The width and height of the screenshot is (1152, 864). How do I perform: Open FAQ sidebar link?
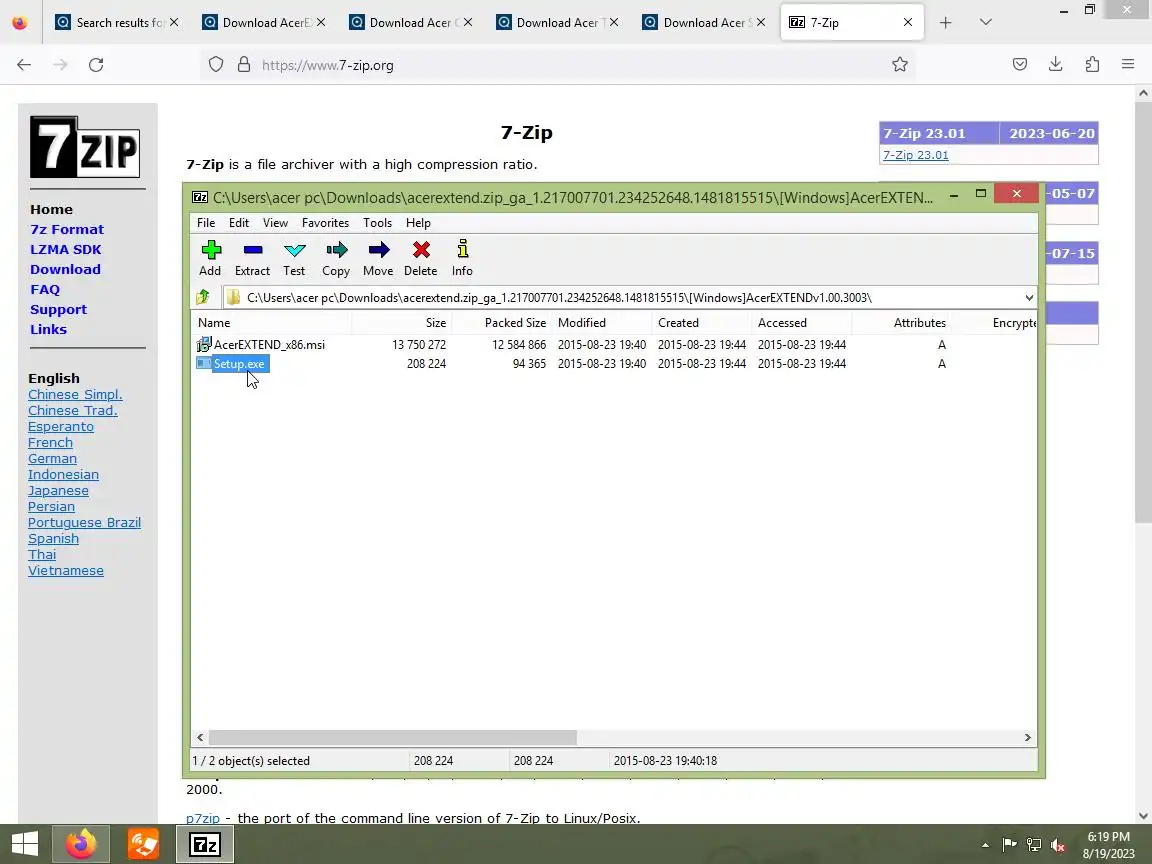pos(45,289)
